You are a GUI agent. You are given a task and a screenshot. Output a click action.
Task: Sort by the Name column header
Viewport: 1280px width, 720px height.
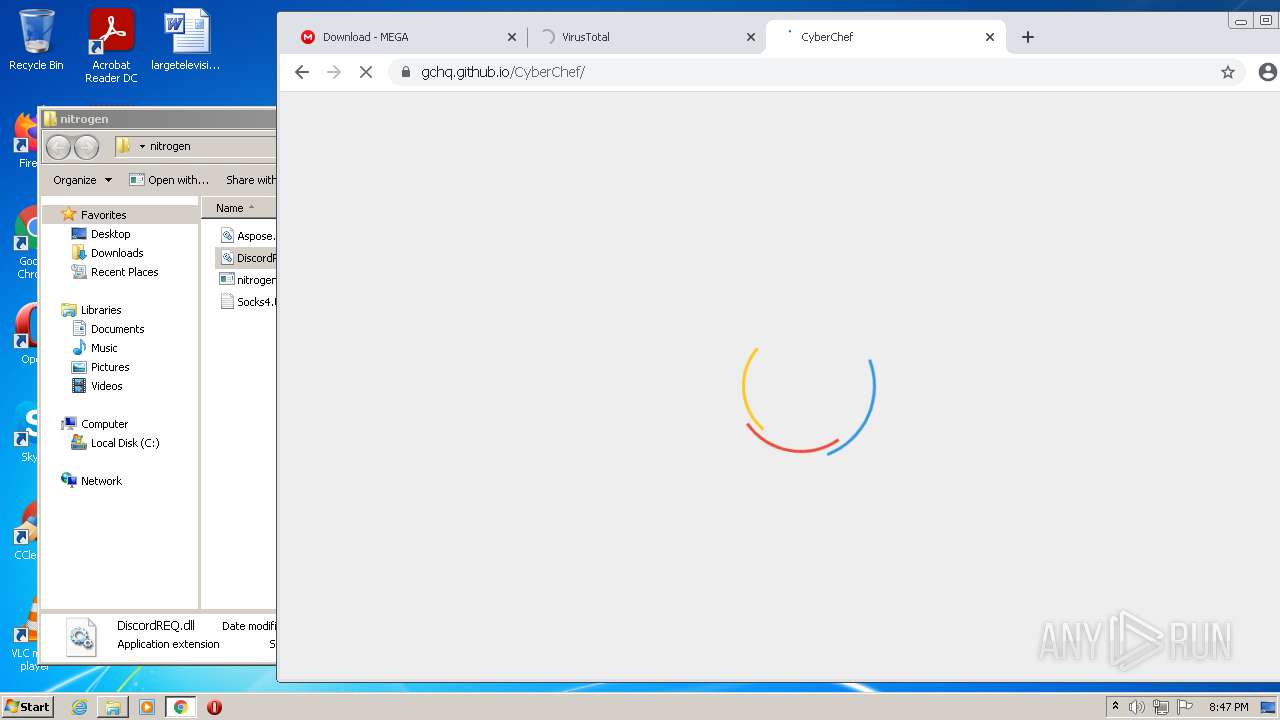(x=239, y=208)
